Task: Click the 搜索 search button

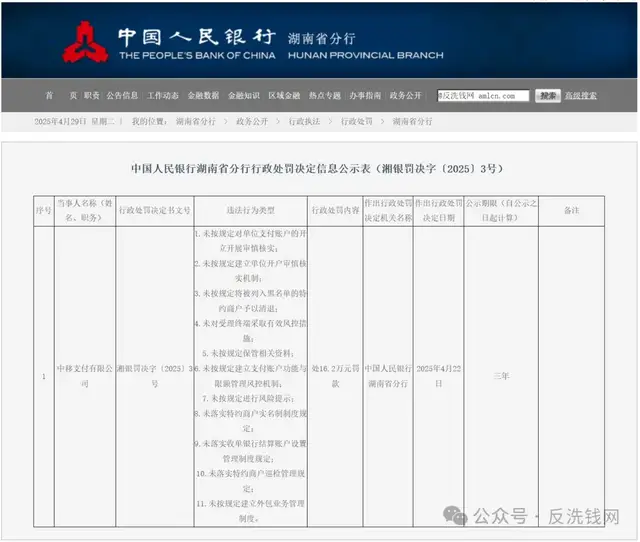Action: click(x=548, y=96)
